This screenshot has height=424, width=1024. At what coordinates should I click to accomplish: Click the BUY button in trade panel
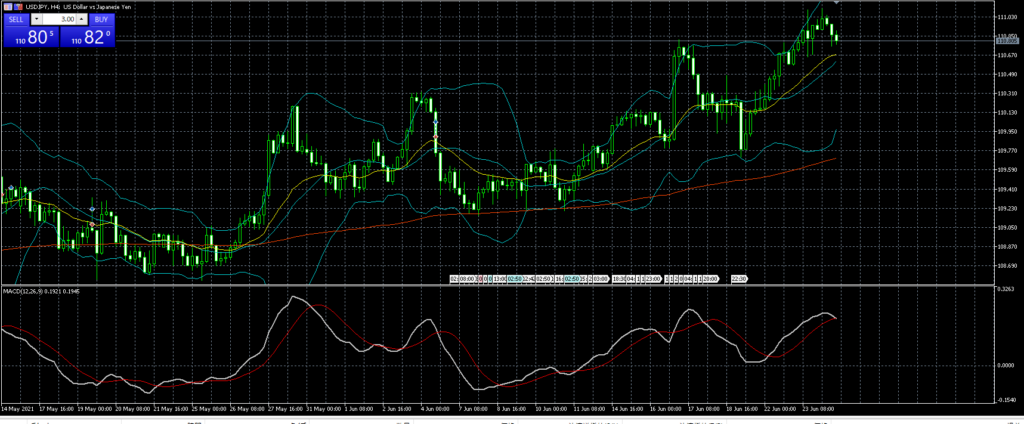[101, 19]
